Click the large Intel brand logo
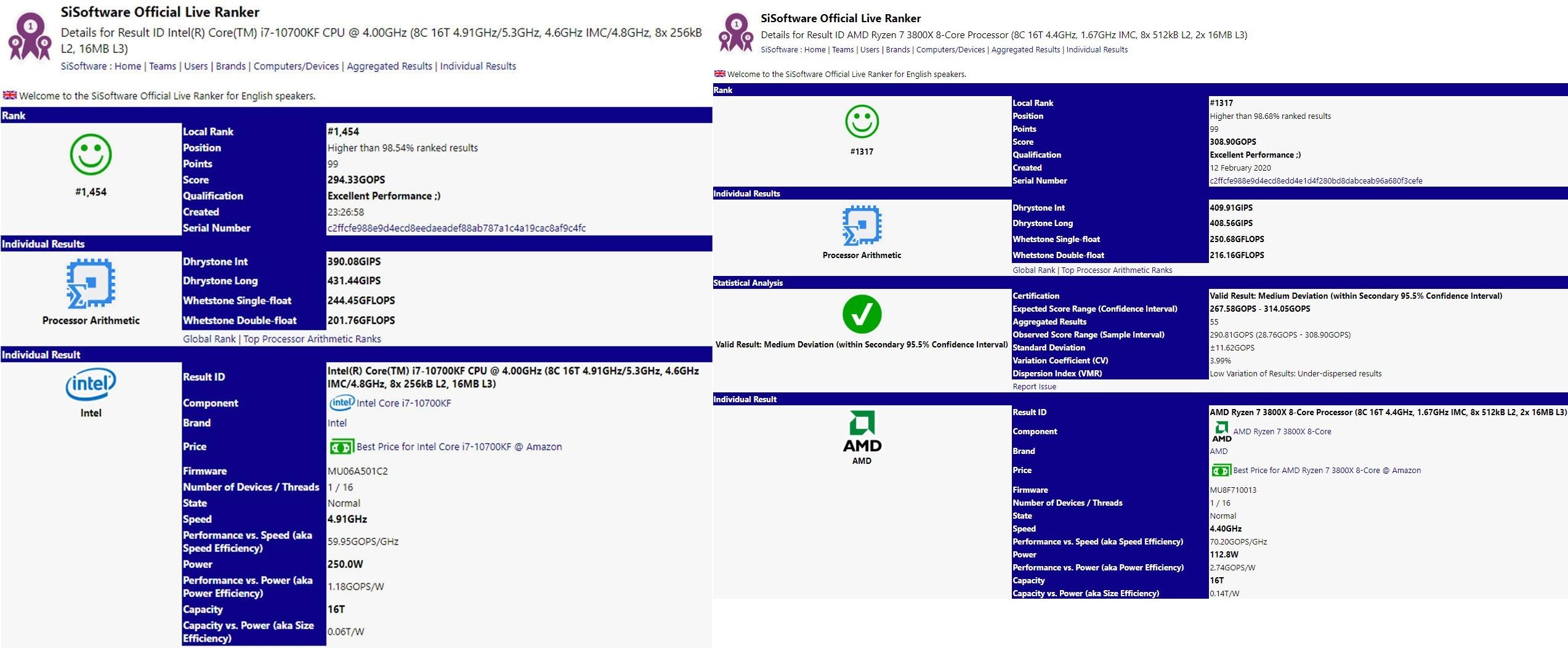This screenshot has height=648, width=1568. [x=91, y=384]
